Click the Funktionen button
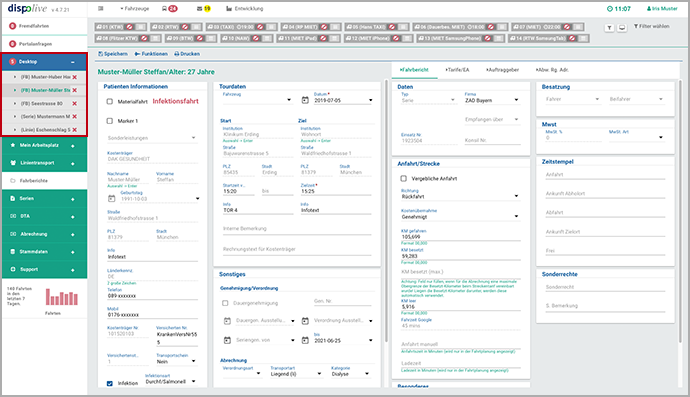This screenshot has height=397, width=690. (x=151, y=54)
